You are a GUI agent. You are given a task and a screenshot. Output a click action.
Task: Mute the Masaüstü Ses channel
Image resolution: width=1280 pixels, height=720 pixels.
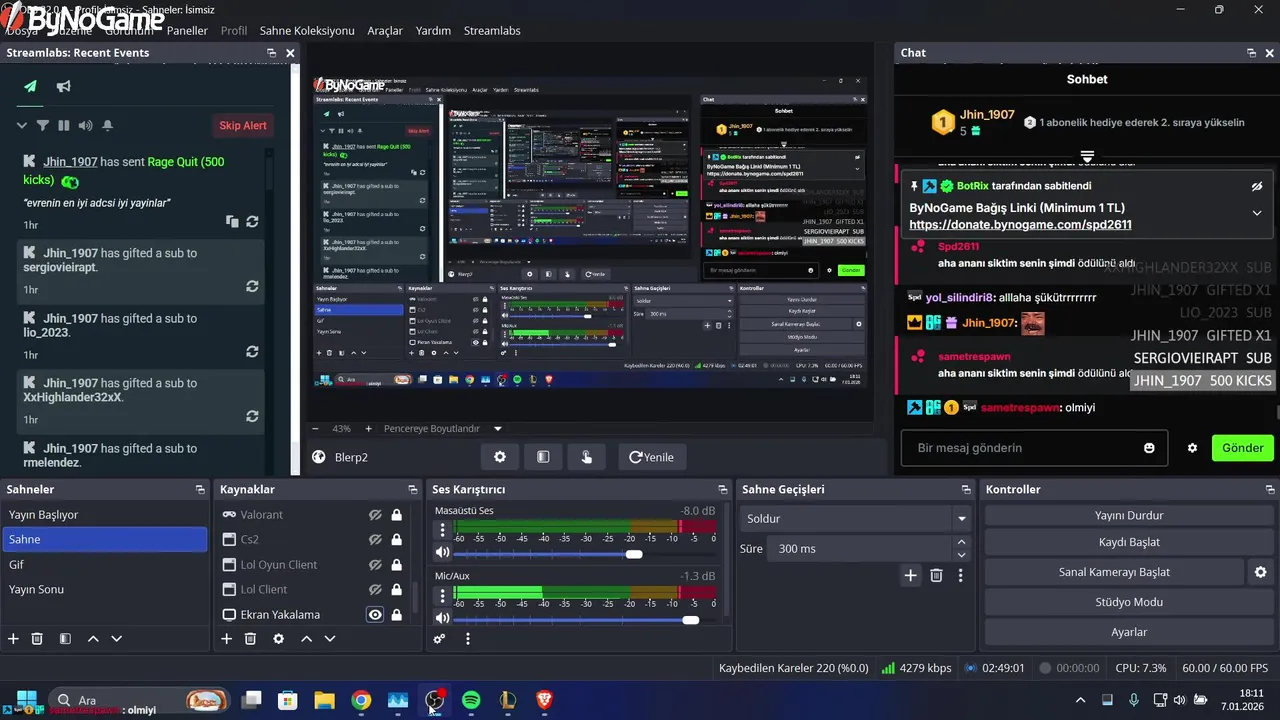(442, 553)
